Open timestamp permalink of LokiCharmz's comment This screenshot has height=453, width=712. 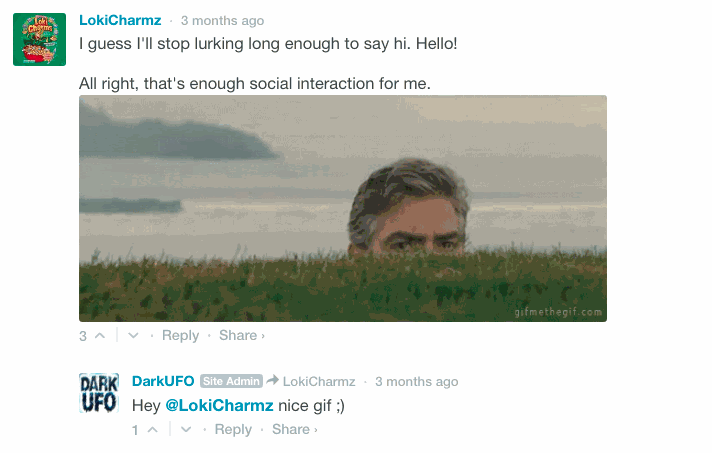coord(222,21)
